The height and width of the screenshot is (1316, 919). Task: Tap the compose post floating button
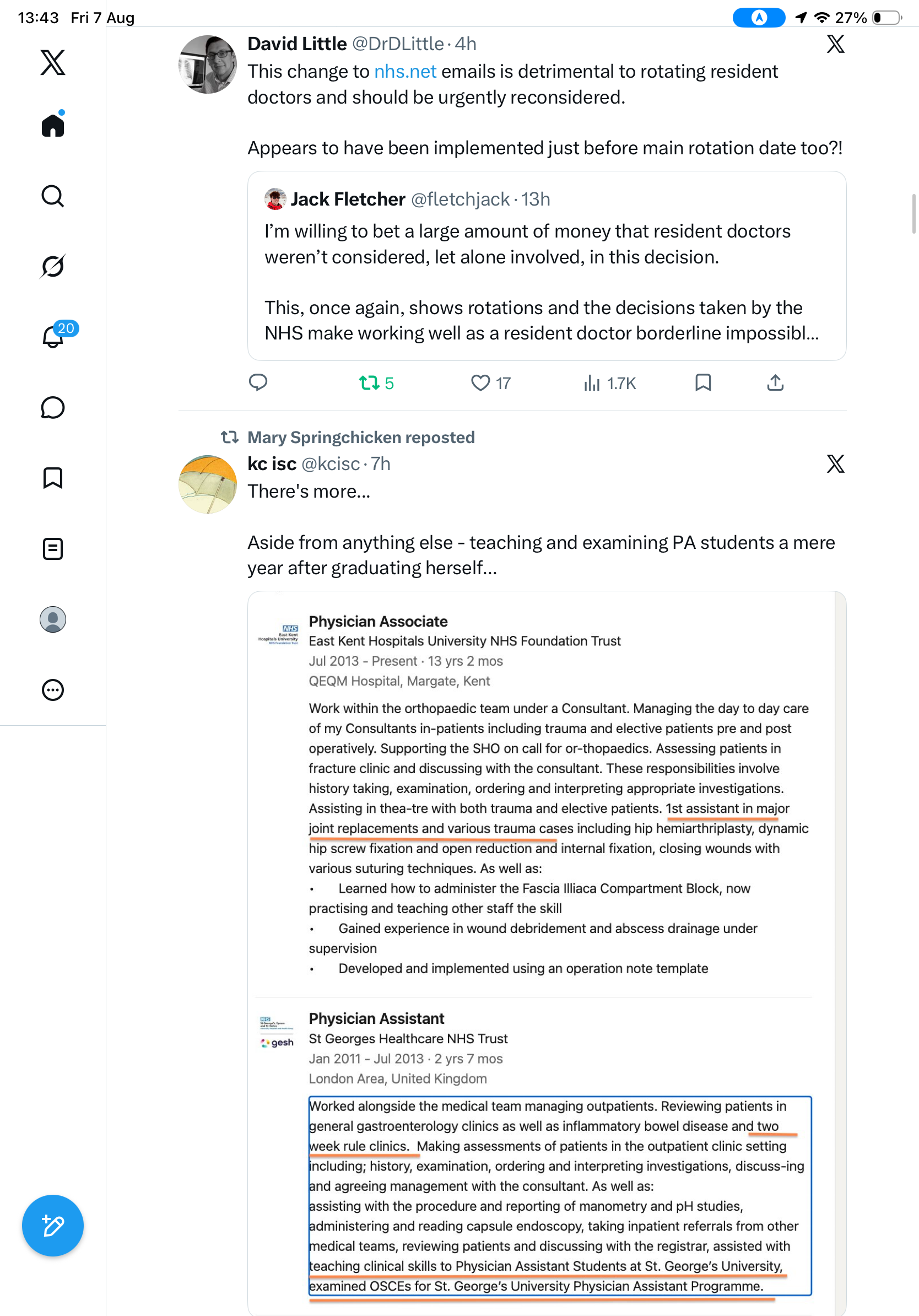click(53, 1226)
